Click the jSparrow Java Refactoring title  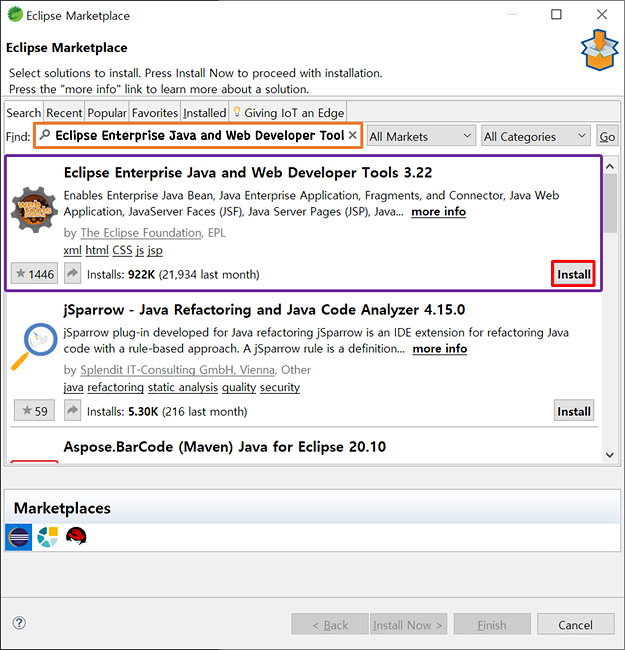pyautogui.click(x=264, y=310)
